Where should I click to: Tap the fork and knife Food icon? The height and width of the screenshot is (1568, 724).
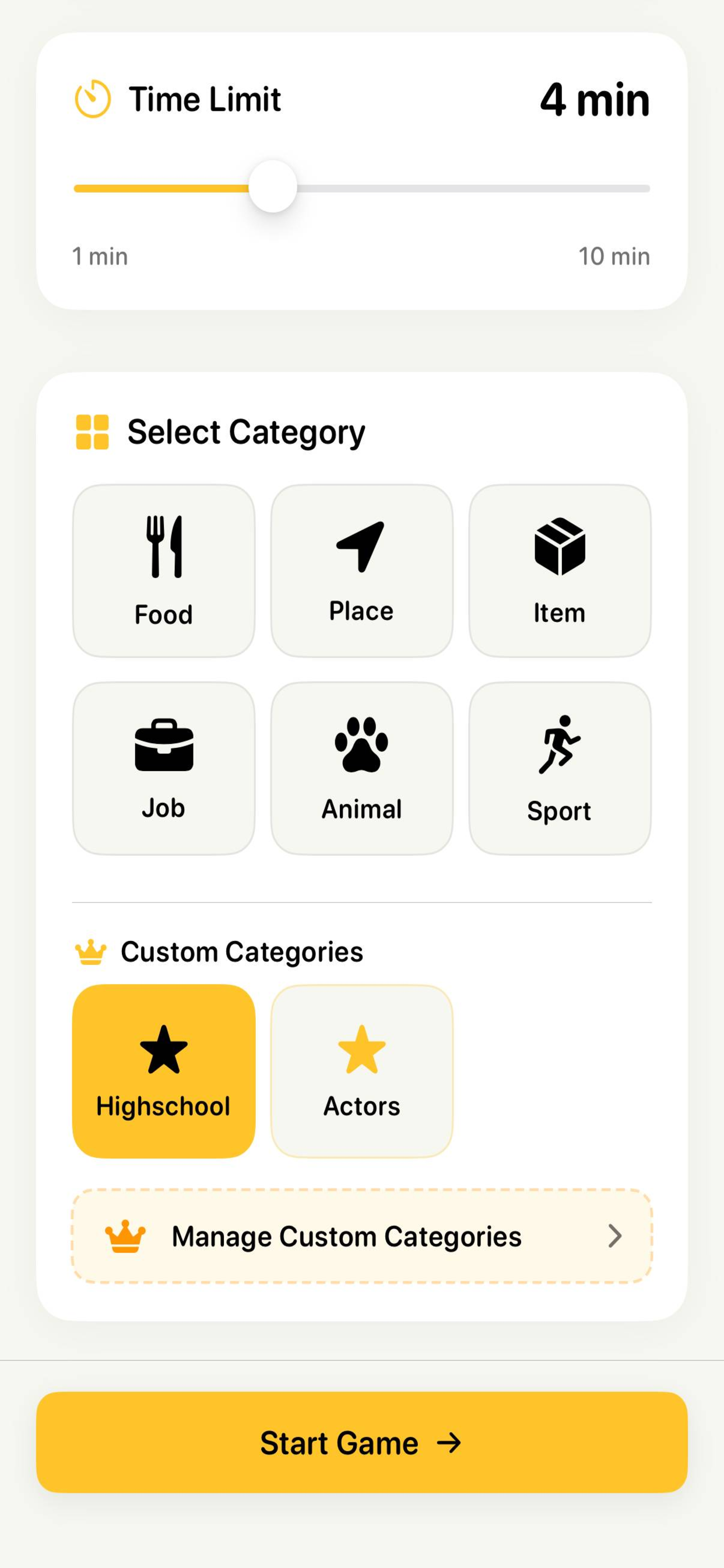coord(164,547)
